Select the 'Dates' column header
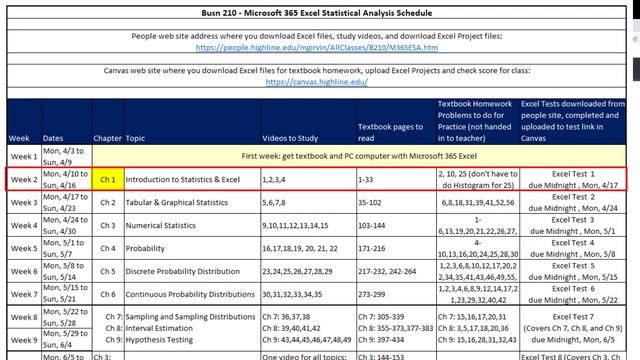The width and height of the screenshot is (640, 360). (x=67, y=122)
